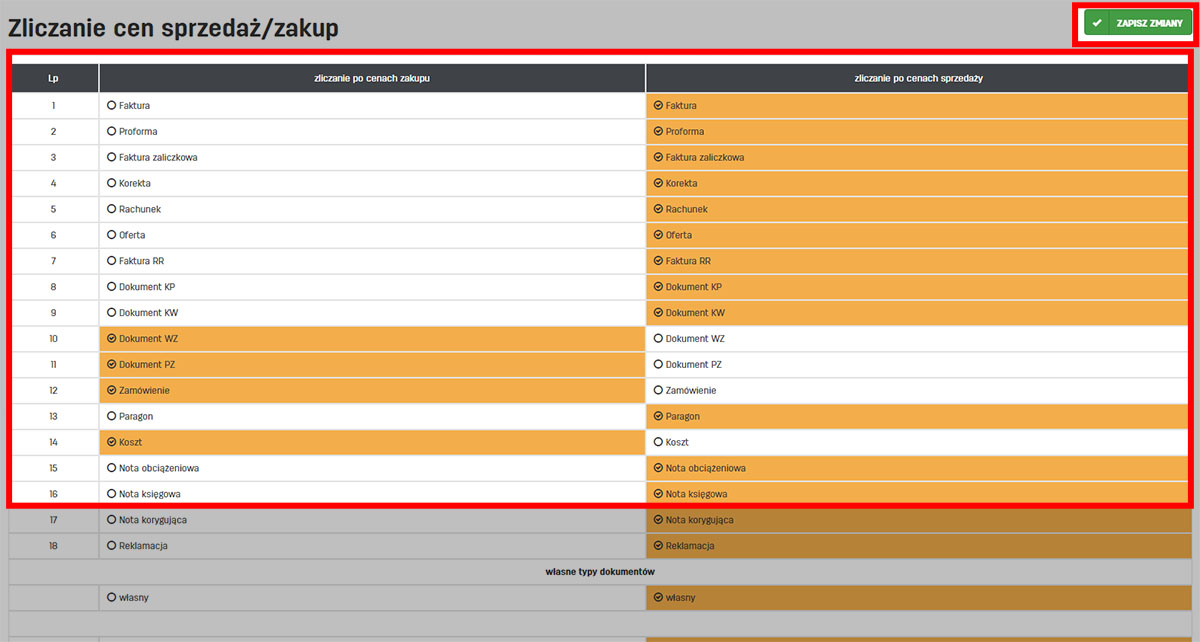The width and height of the screenshot is (1200, 642).
Task: Choose Dokument KP in the zakupu column
Action: pyautogui.click(x=112, y=287)
